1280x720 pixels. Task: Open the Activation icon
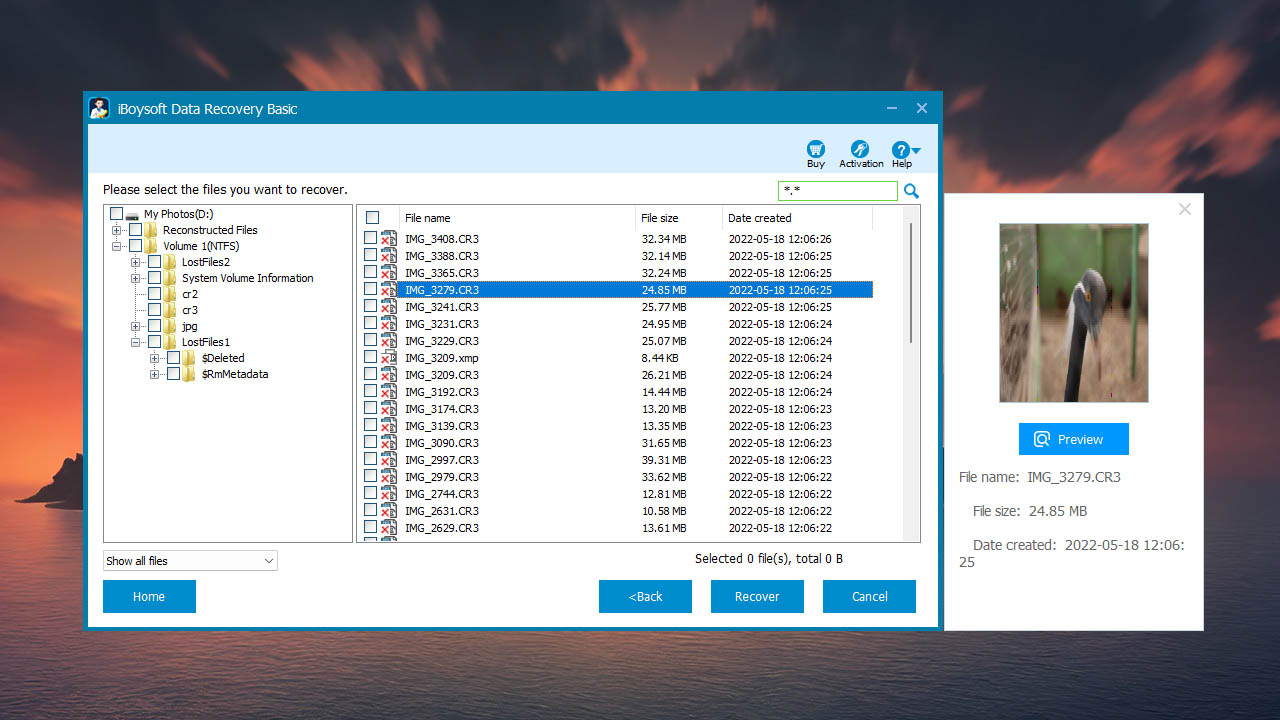click(860, 148)
